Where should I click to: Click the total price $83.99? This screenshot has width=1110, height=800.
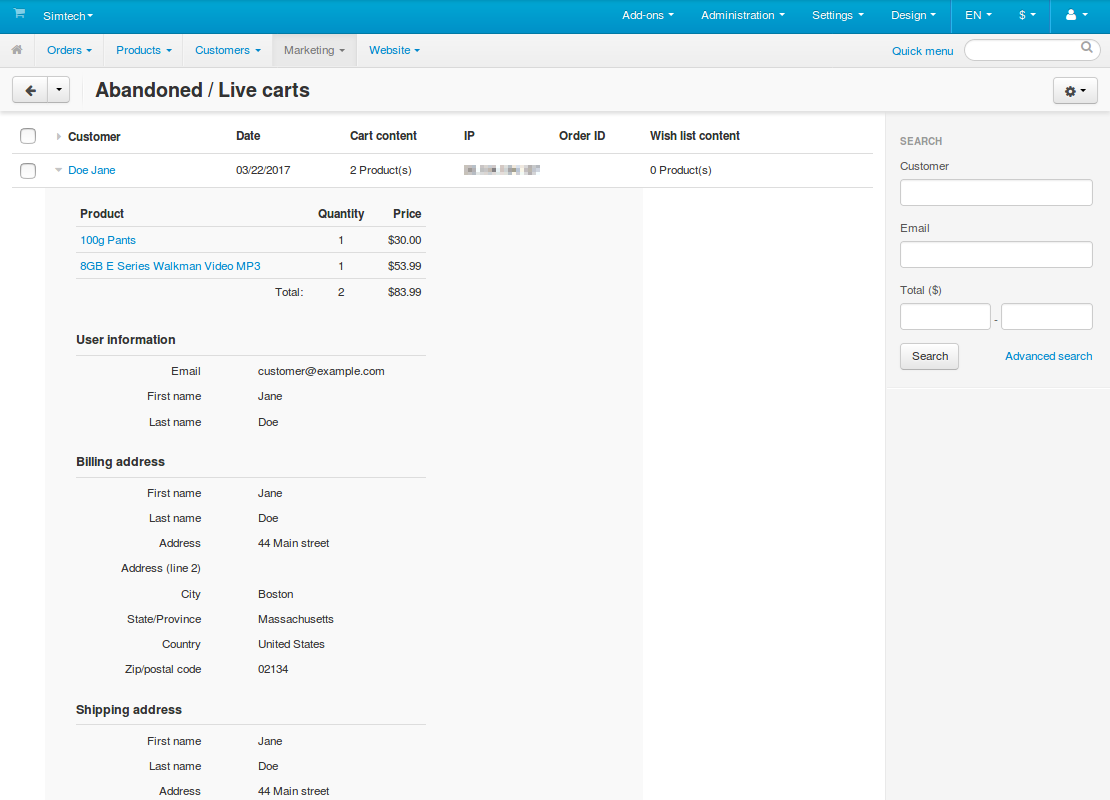(x=404, y=292)
